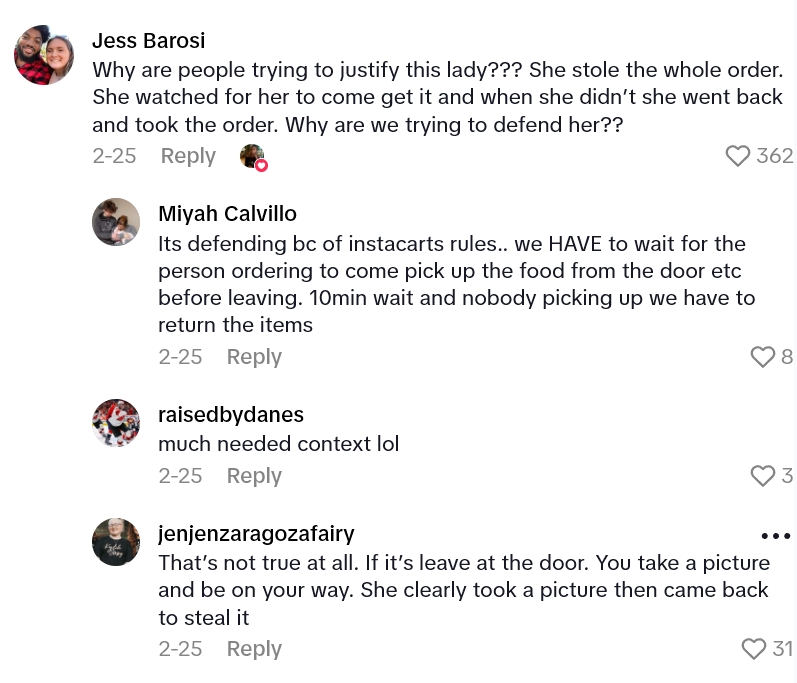
Task: Reply to raisedbydanes' comment
Action: [254, 476]
